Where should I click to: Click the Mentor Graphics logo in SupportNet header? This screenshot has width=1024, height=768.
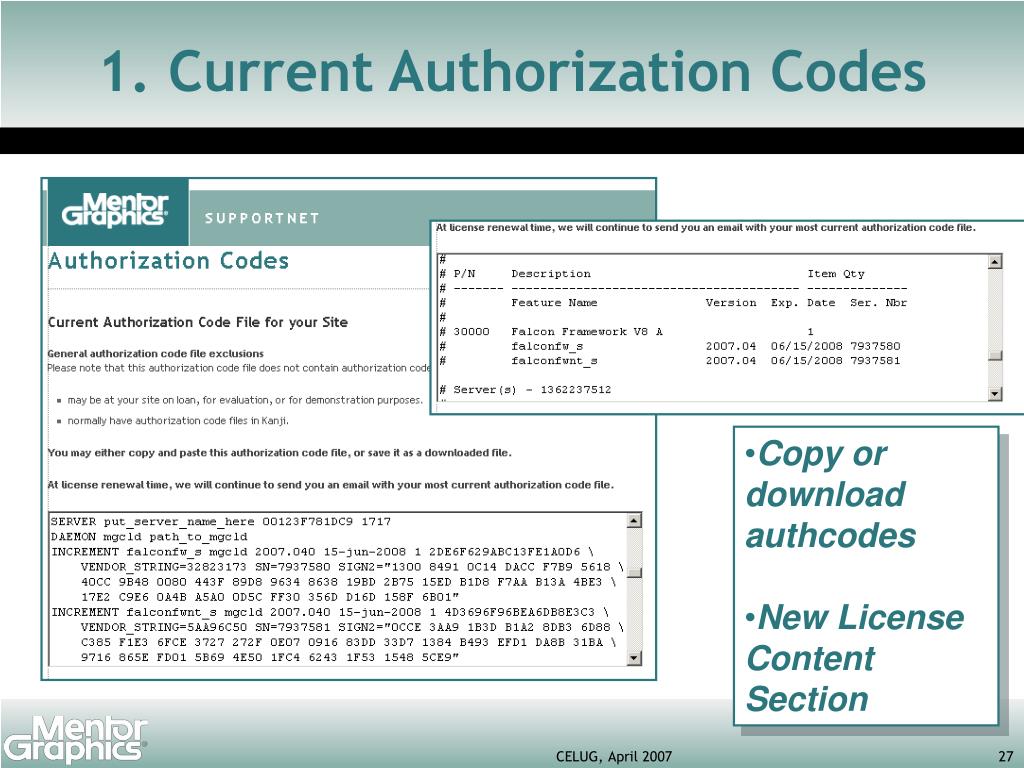[115, 210]
